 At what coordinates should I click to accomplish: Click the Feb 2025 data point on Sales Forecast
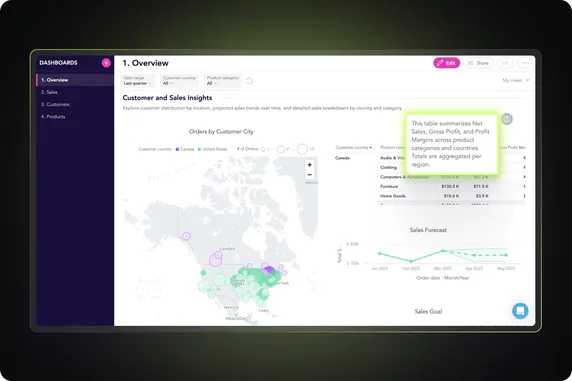(x=411, y=261)
